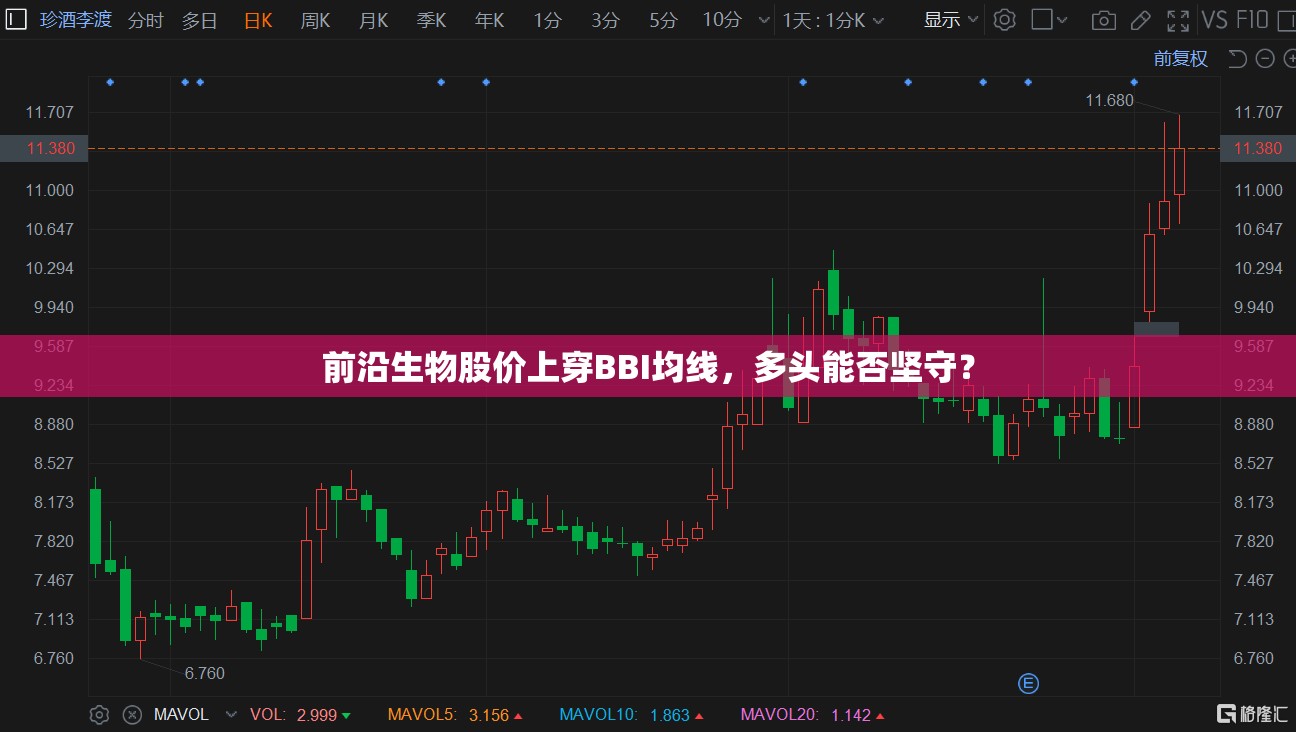Viewport: 1296px width, 732px height.
Task: Select the 月K period tab
Action: pos(373,20)
